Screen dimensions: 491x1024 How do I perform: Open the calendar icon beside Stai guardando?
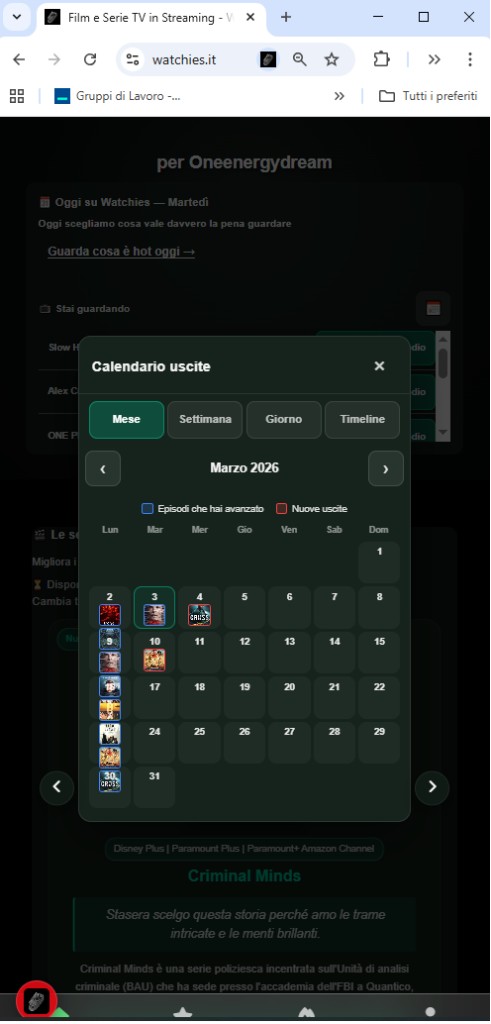point(433,309)
